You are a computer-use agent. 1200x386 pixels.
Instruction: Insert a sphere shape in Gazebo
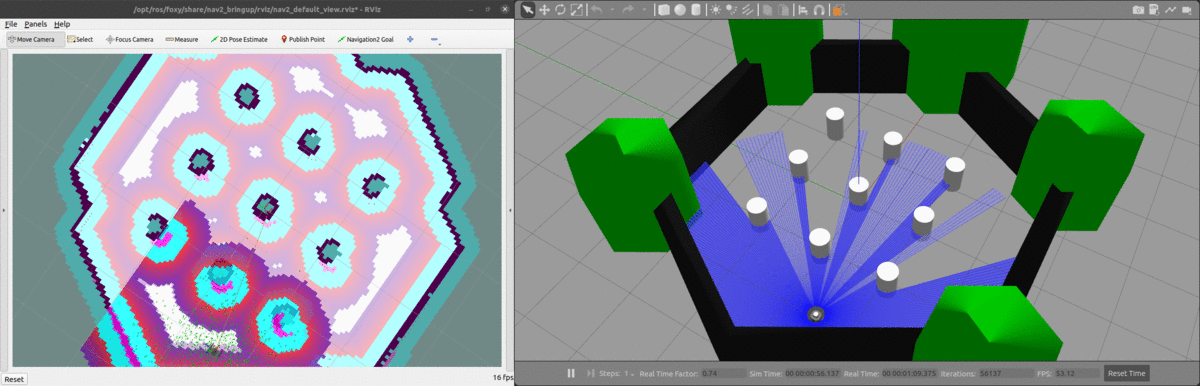tap(680, 10)
